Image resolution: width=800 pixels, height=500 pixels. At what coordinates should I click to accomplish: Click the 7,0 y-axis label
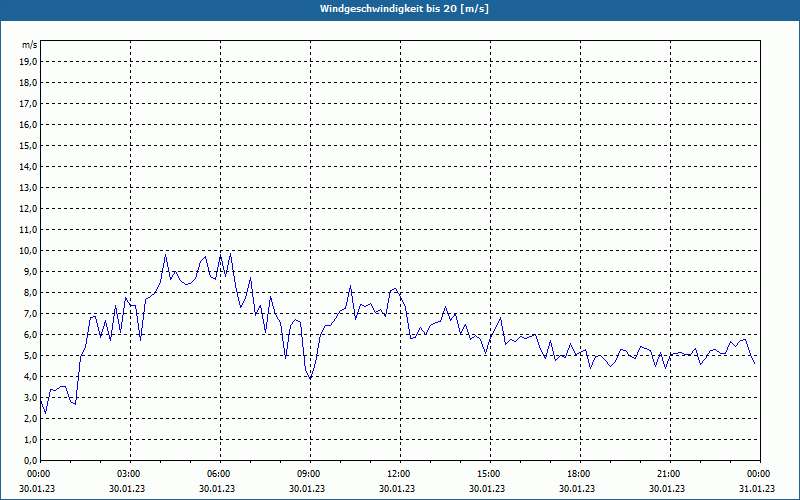[x=30, y=313]
